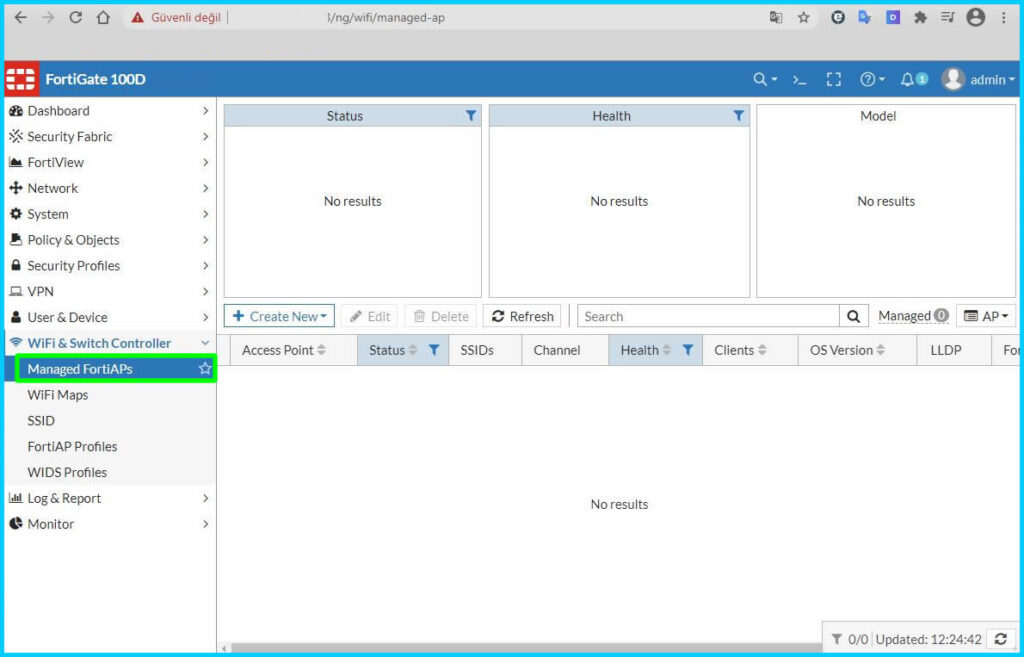Expand the Dashboard menu
This screenshot has width=1024, height=657.
tap(109, 111)
